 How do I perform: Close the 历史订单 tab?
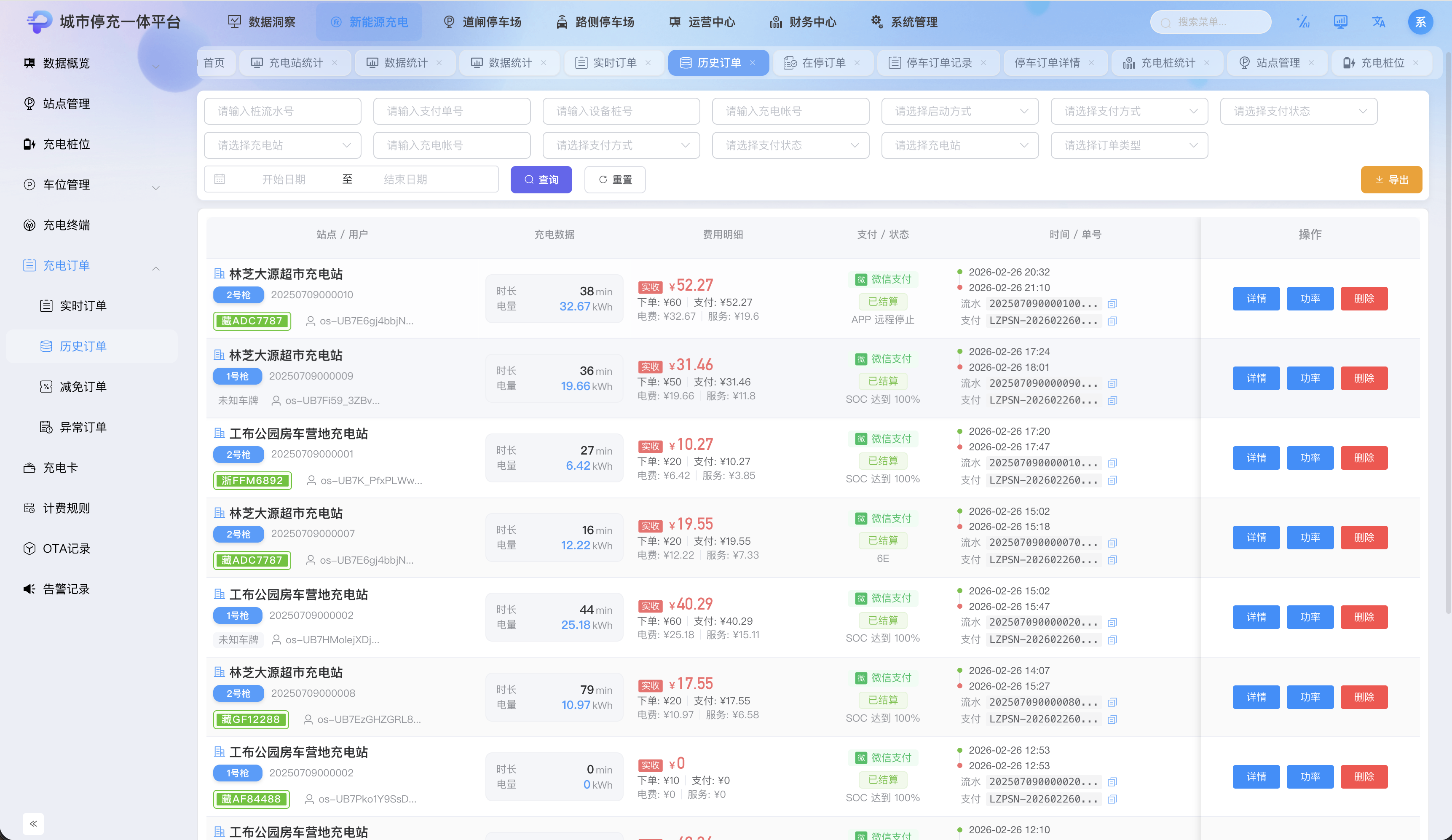[x=753, y=63]
